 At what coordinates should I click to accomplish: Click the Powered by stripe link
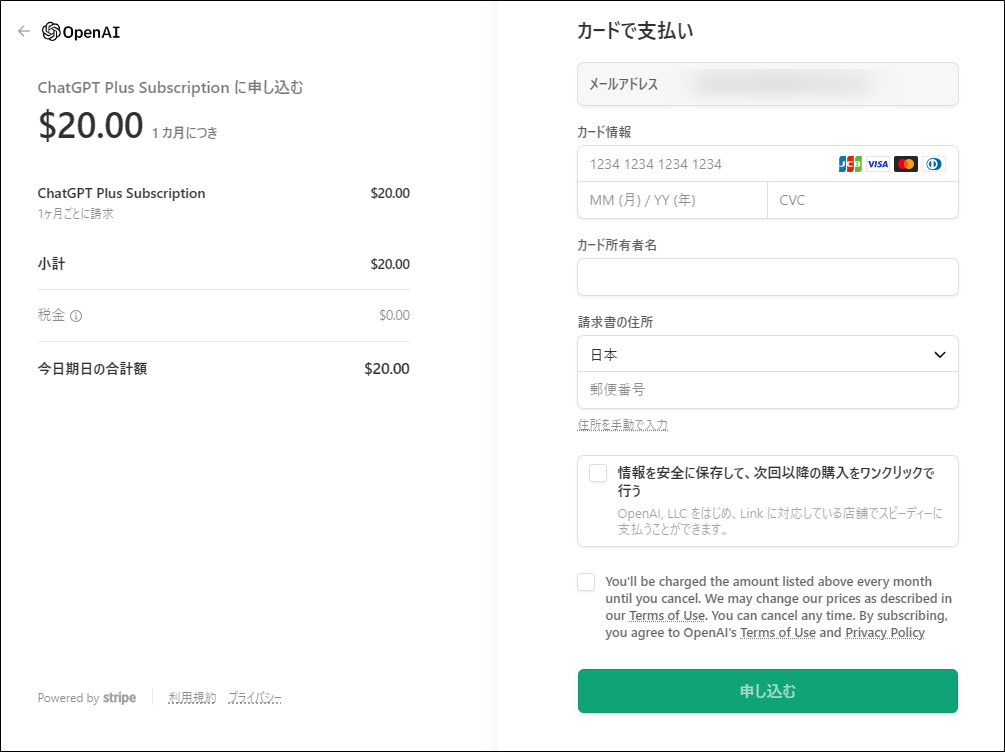point(87,698)
